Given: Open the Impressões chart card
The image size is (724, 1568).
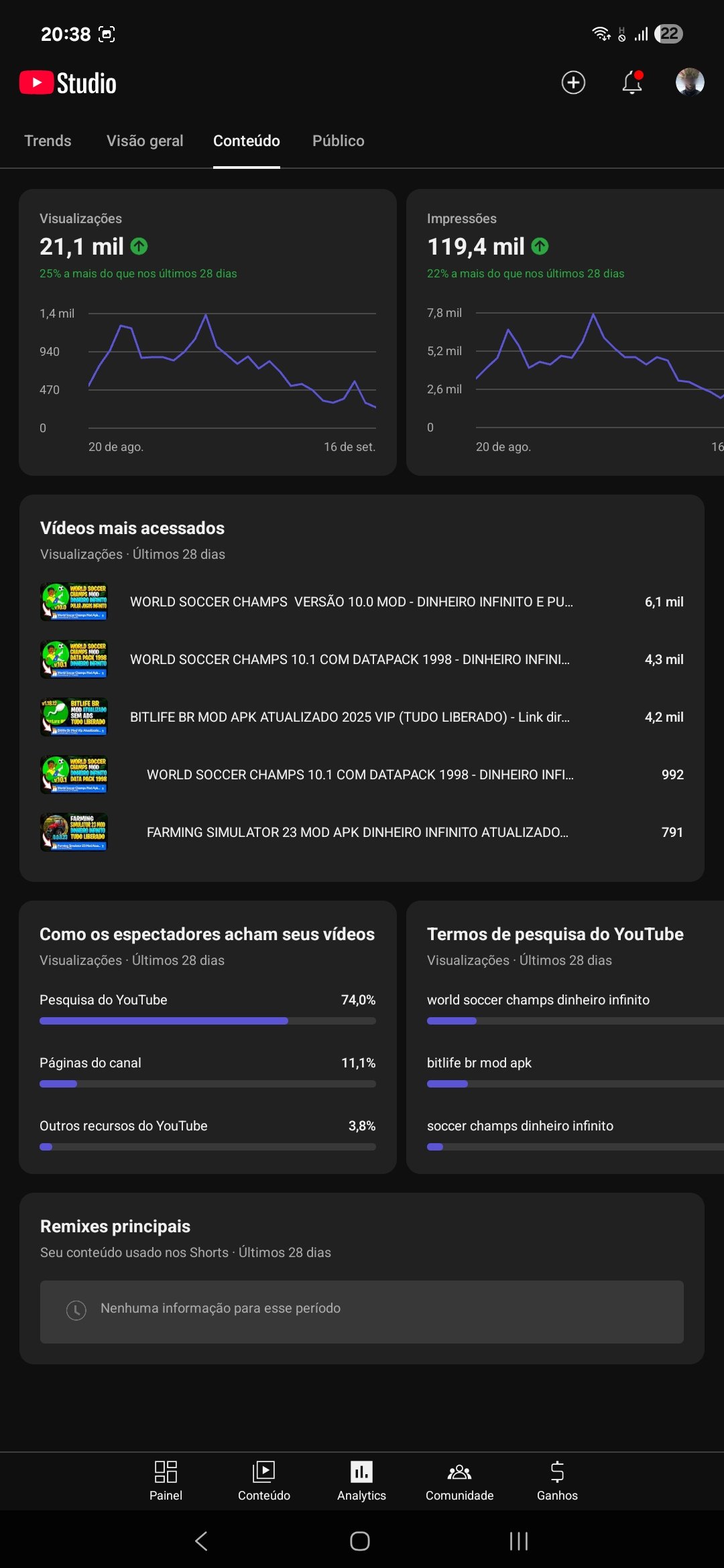Looking at the screenshot, I should (x=565, y=332).
